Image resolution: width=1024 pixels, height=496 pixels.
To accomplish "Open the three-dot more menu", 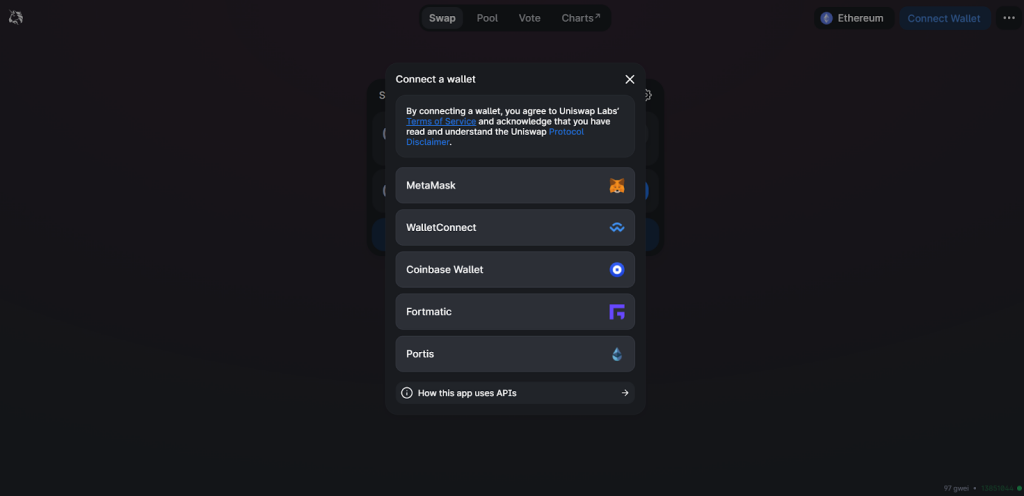I will pyautogui.click(x=1009, y=18).
